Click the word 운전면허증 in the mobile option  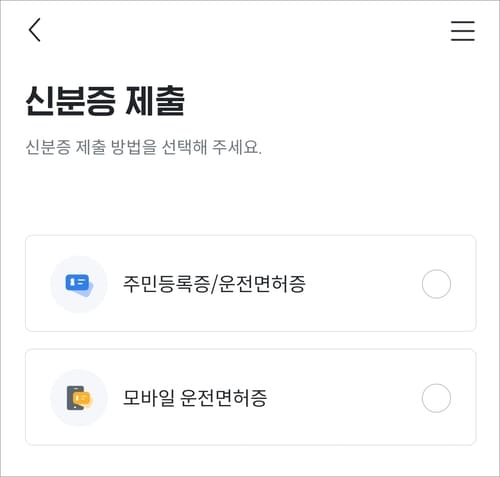click(x=224, y=398)
